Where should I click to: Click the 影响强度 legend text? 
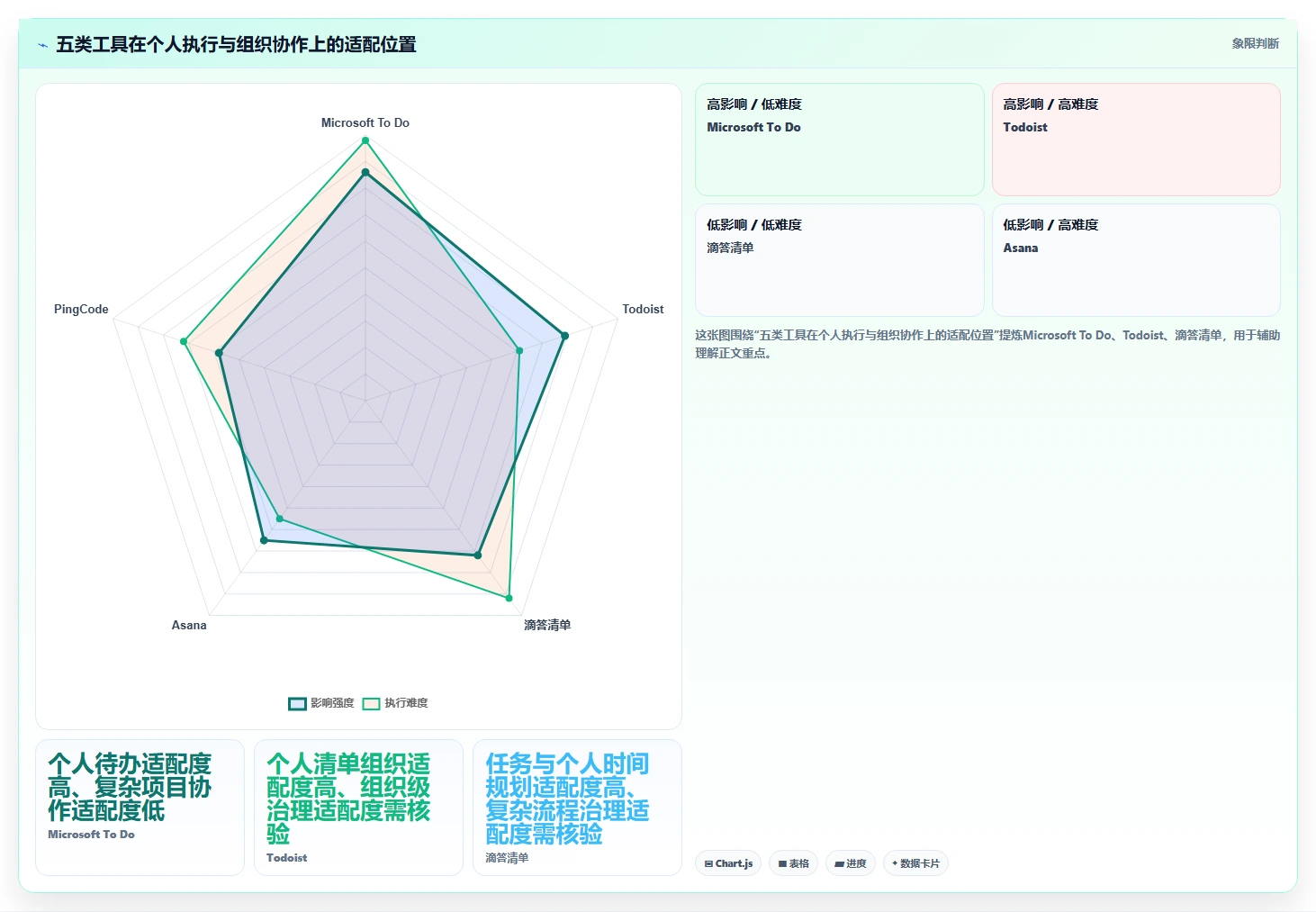332,703
